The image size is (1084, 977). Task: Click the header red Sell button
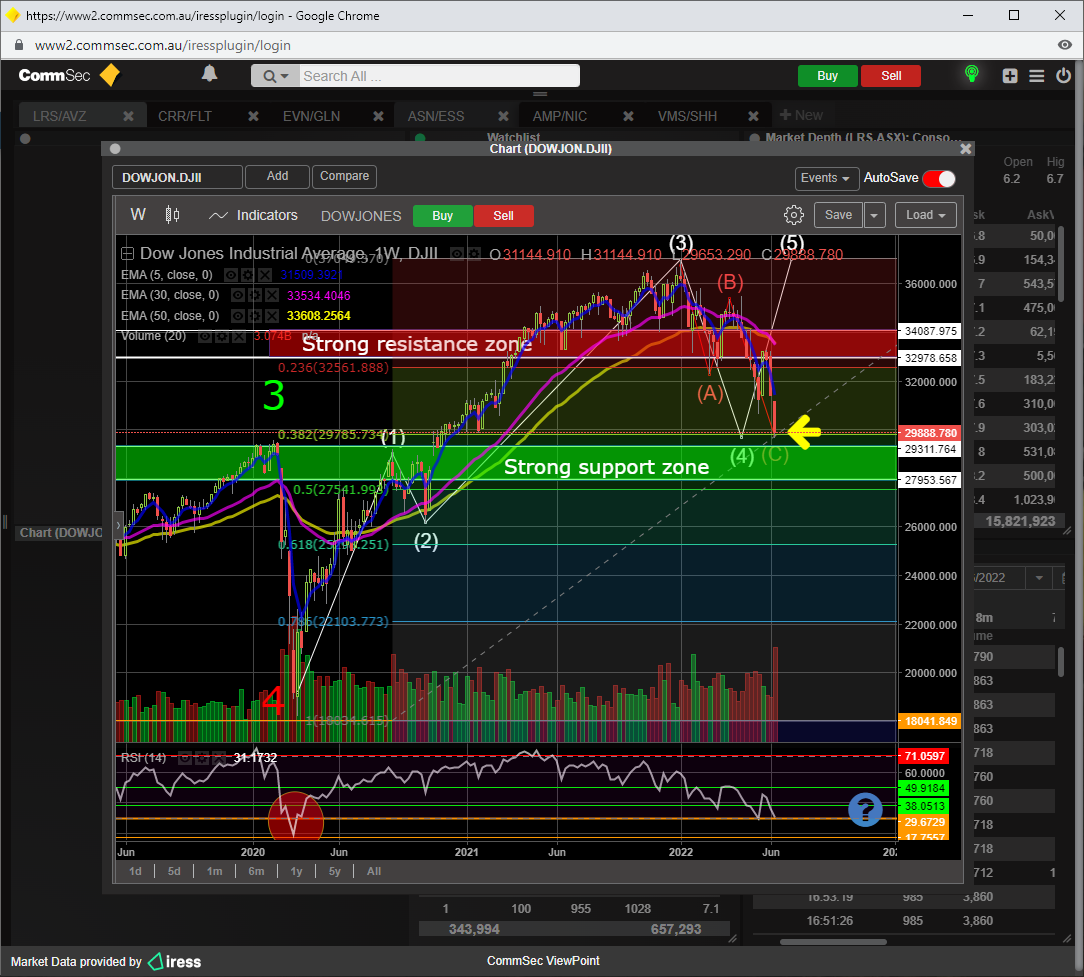tap(890, 76)
